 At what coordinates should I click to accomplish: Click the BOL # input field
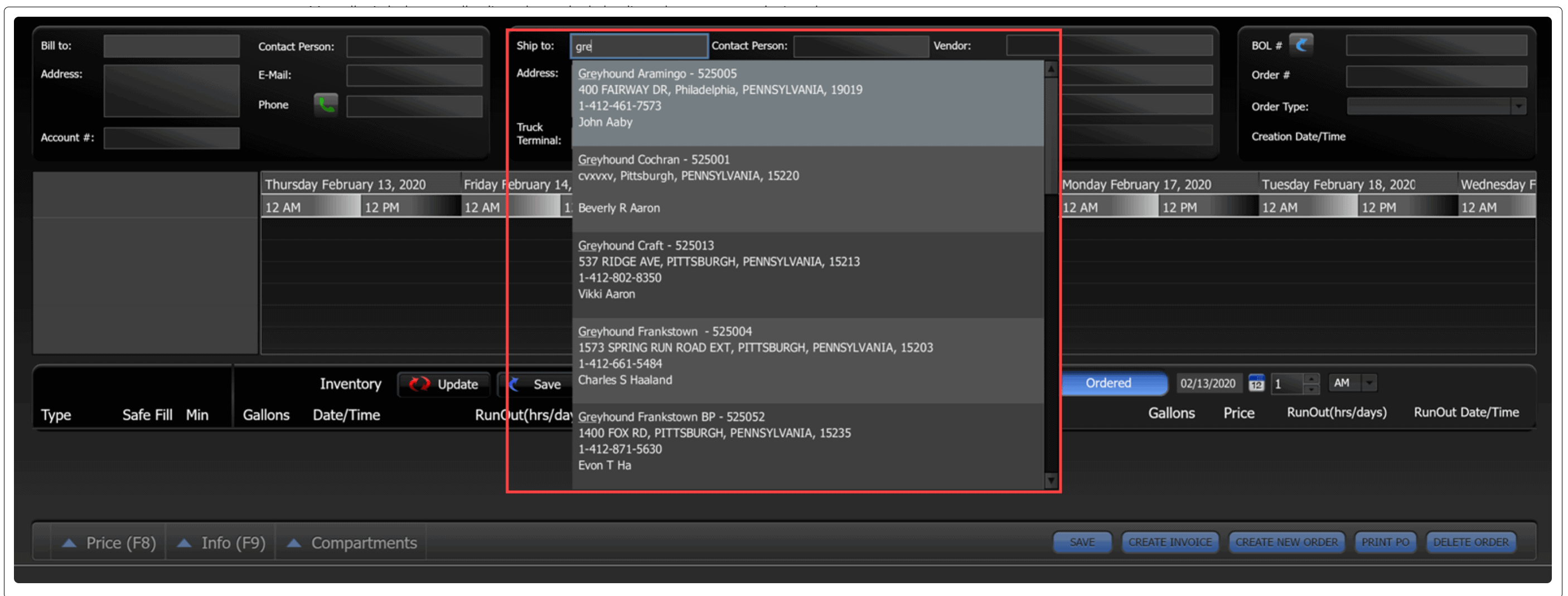point(1436,45)
